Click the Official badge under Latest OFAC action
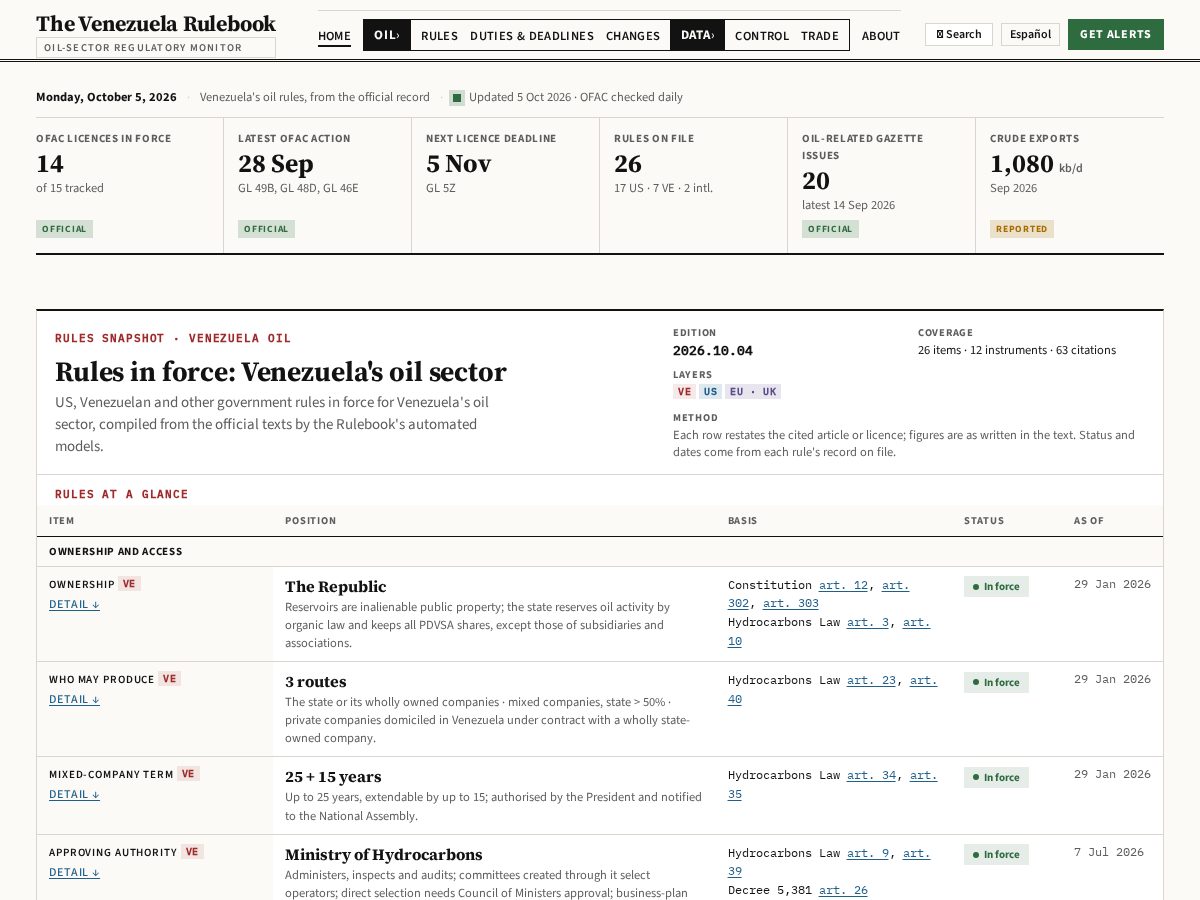 (266, 229)
